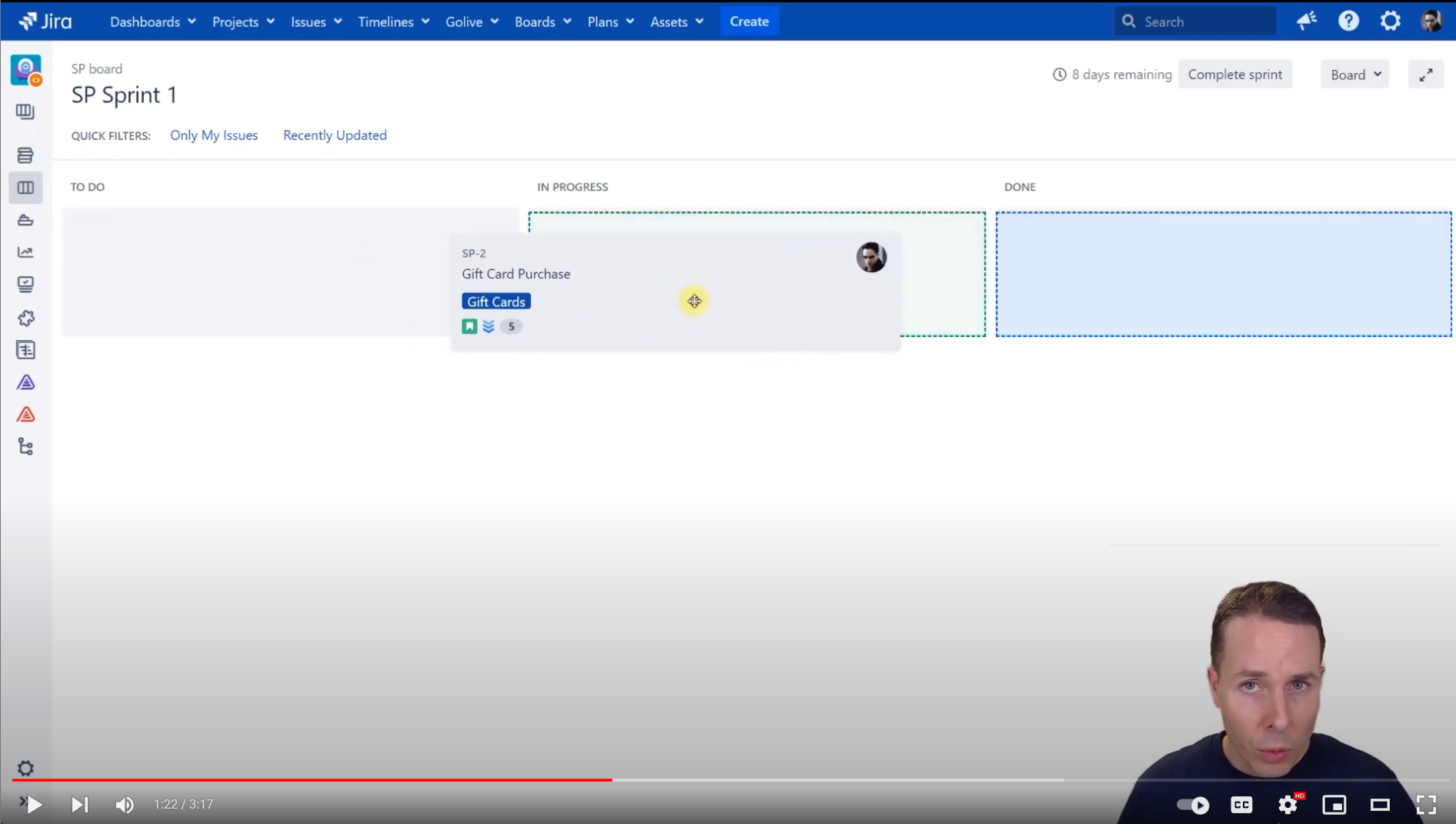1456x824 pixels.
Task: Open project settings gear at sidebar bottom
Action: 25,768
